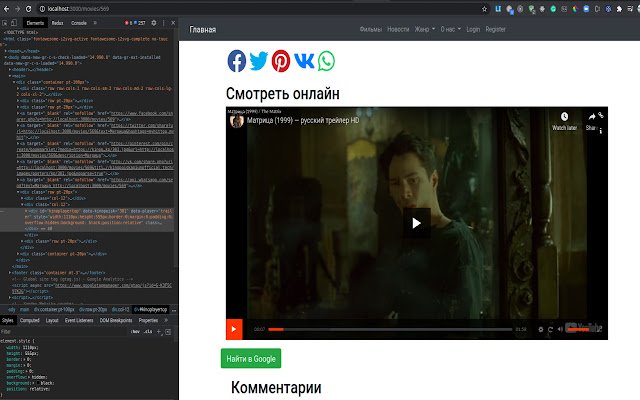
Task: Open the Layout tab
Action: click(52, 320)
